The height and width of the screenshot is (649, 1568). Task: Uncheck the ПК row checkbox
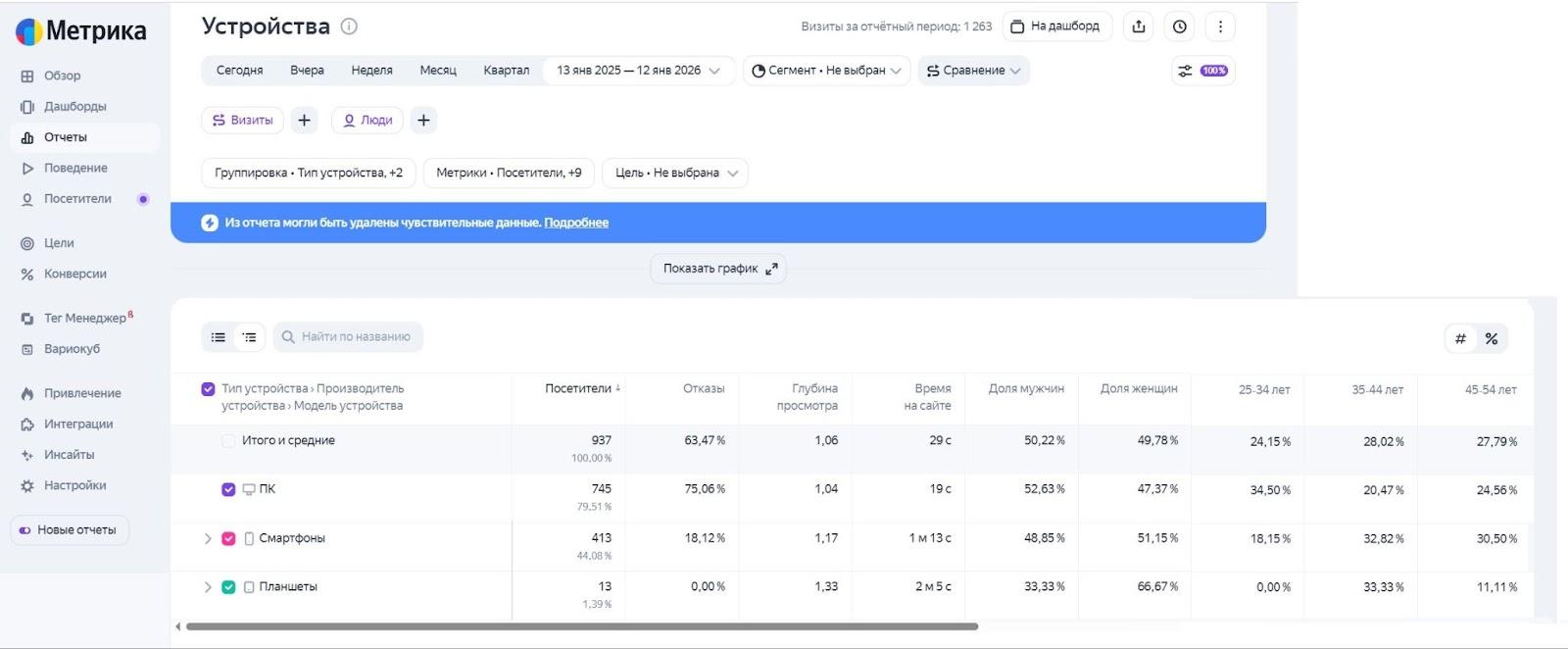click(228, 489)
